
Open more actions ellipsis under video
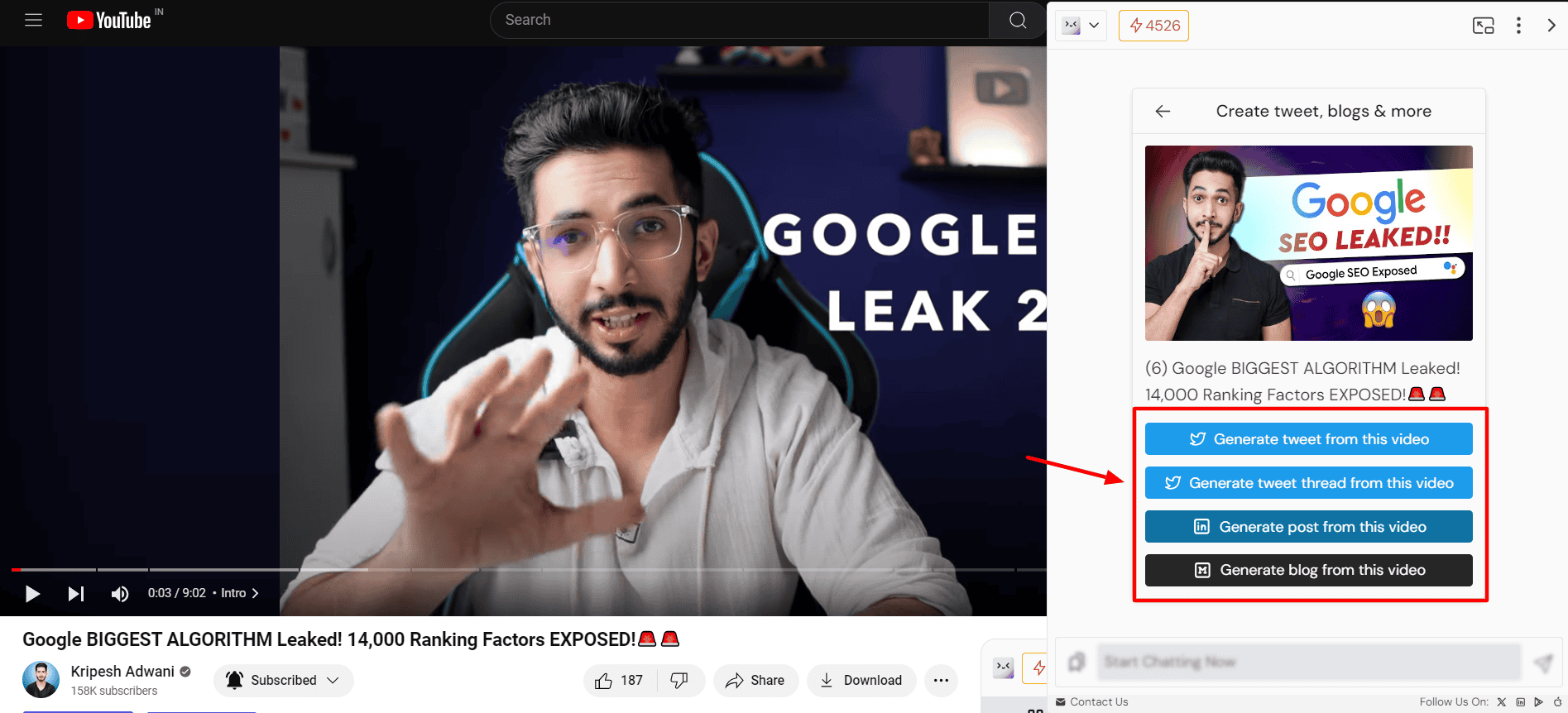(x=941, y=680)
